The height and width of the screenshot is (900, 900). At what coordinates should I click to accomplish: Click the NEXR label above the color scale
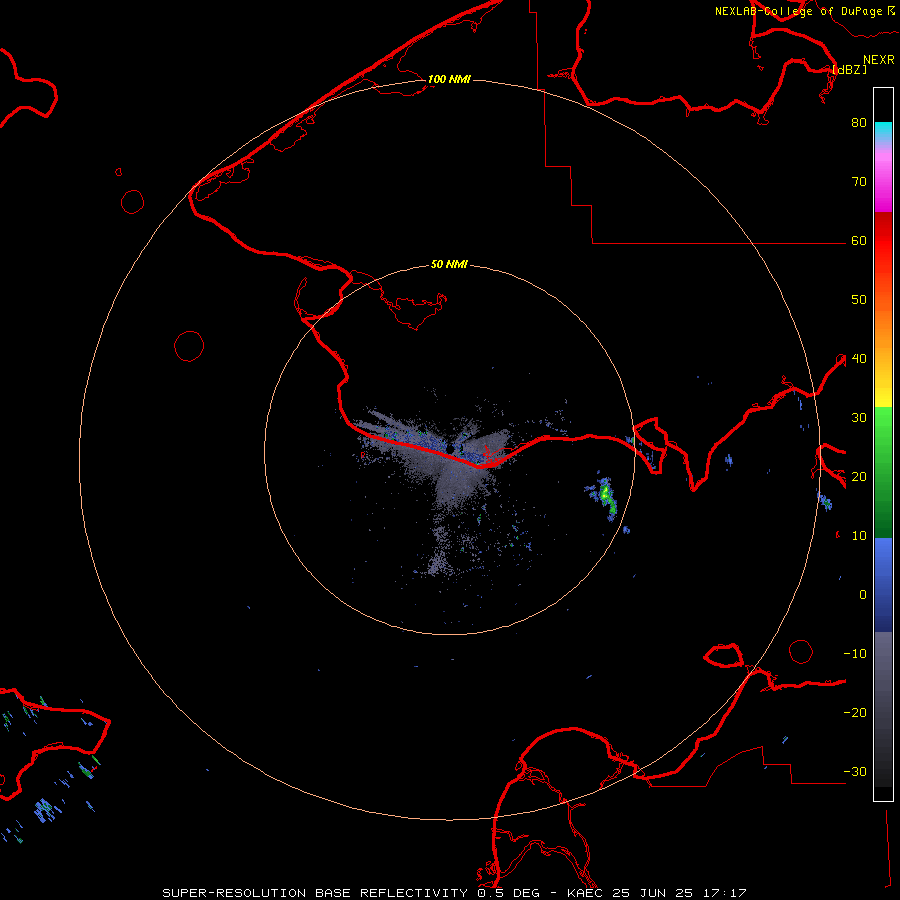[879, 60]
